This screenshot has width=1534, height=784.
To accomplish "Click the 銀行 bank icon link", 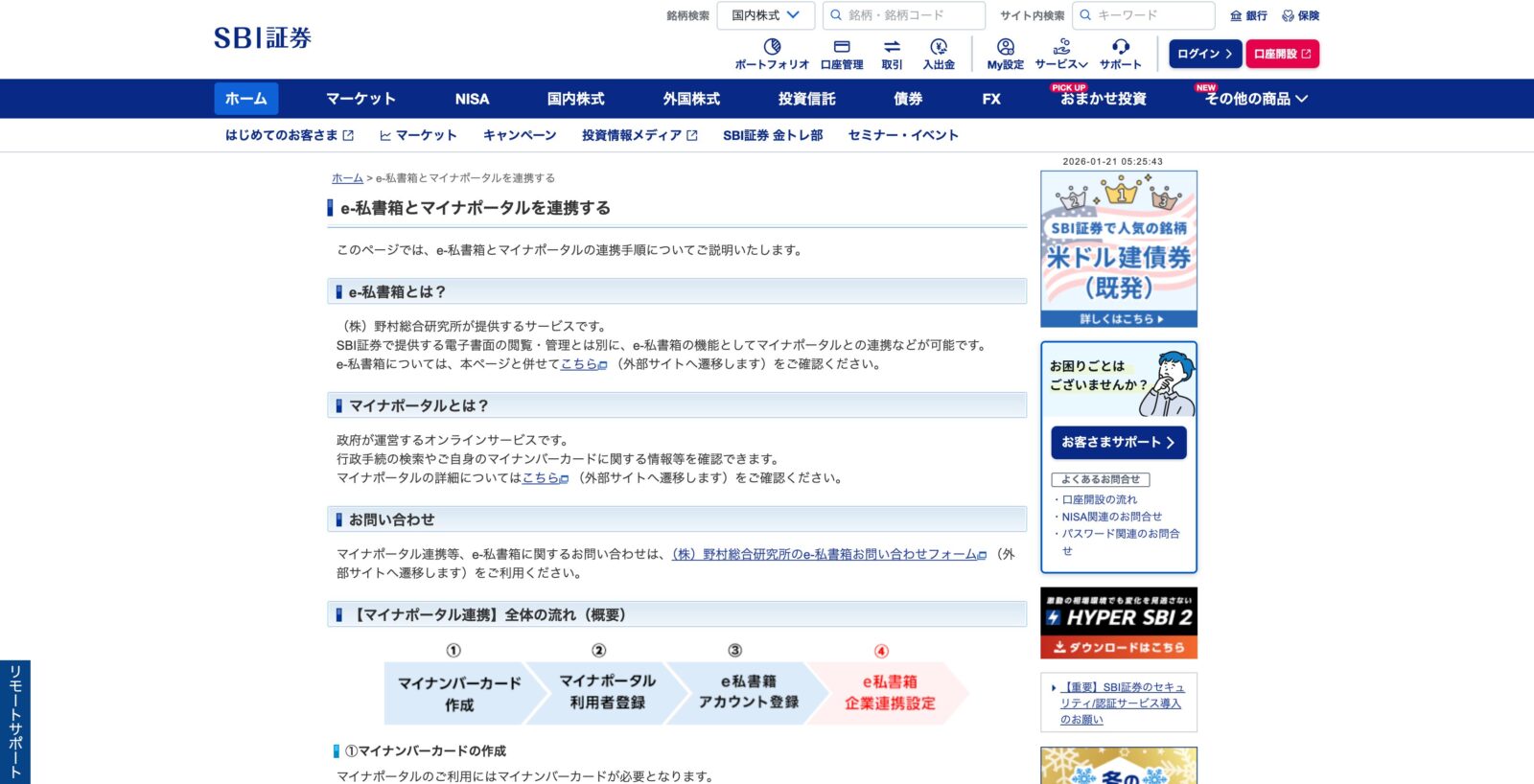I will [x=1248, y=15].
